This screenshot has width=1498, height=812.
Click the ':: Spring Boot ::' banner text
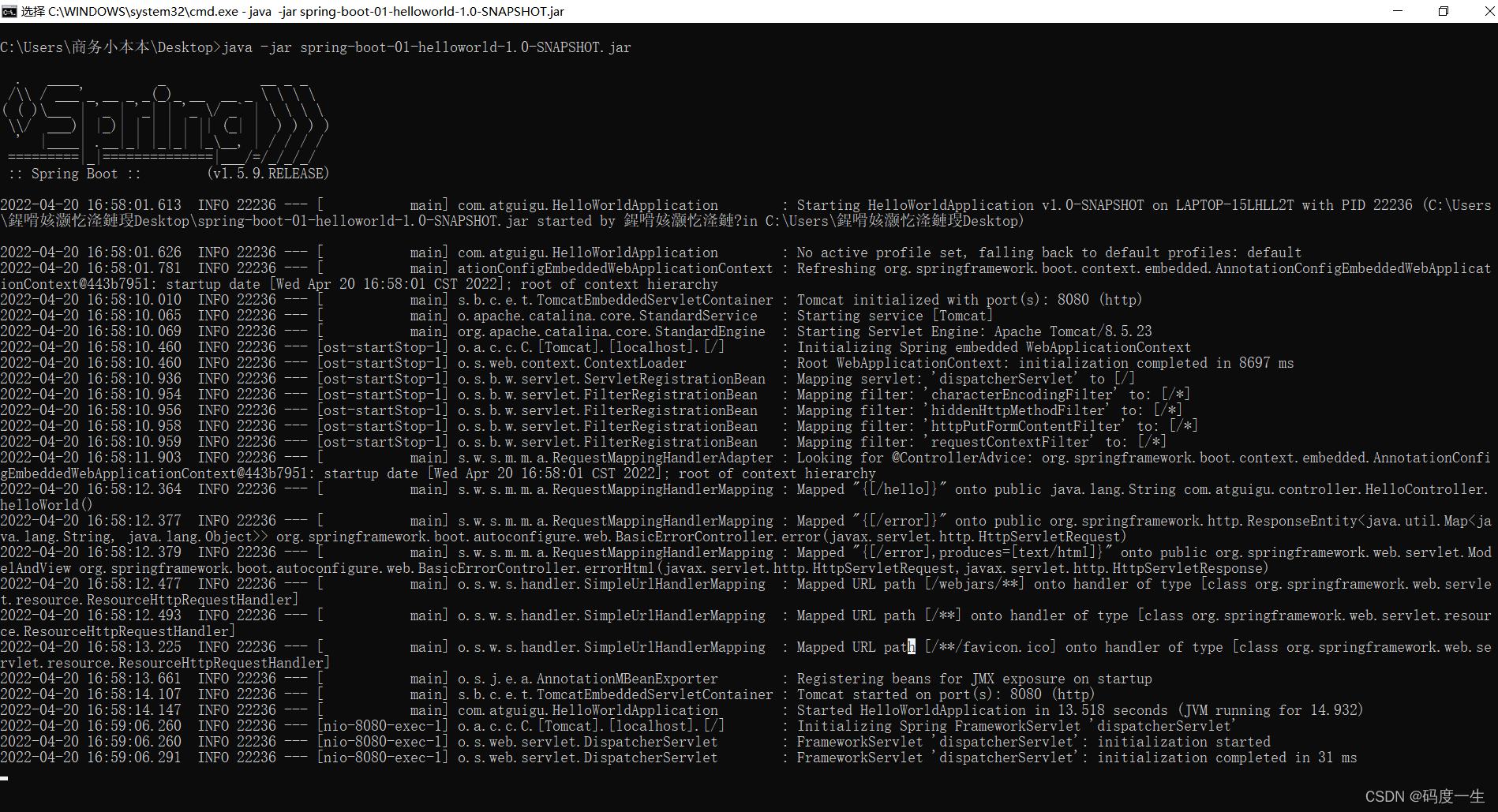click(x=75, y=174)
